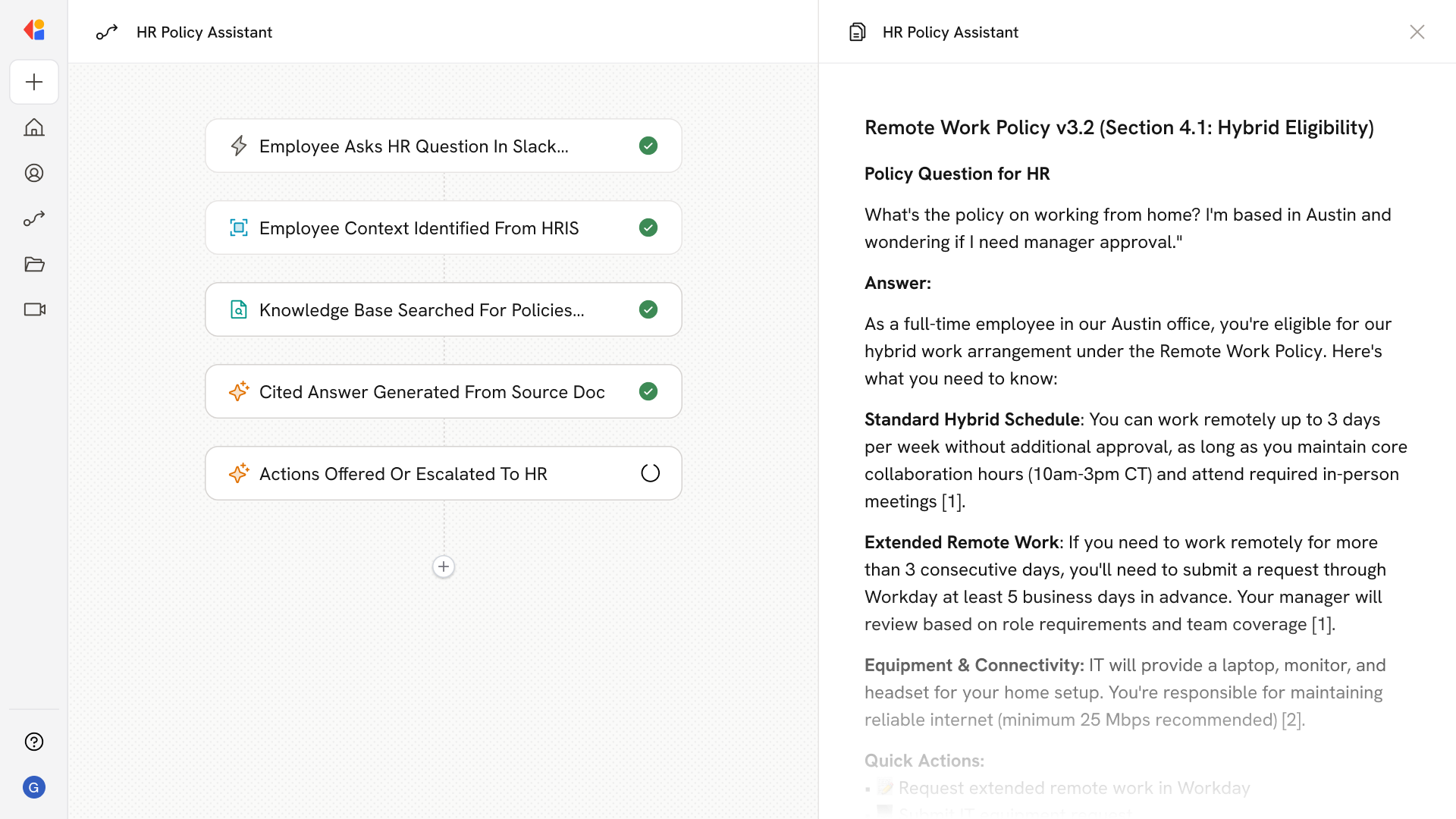Add a new step below the workflow

pos(444,566)
